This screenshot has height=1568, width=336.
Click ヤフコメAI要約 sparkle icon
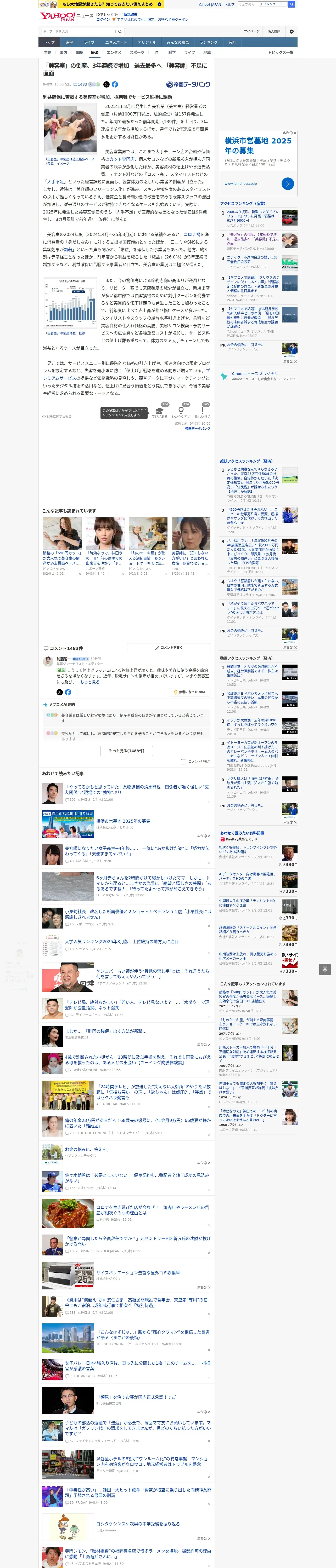tap(45, 704)
